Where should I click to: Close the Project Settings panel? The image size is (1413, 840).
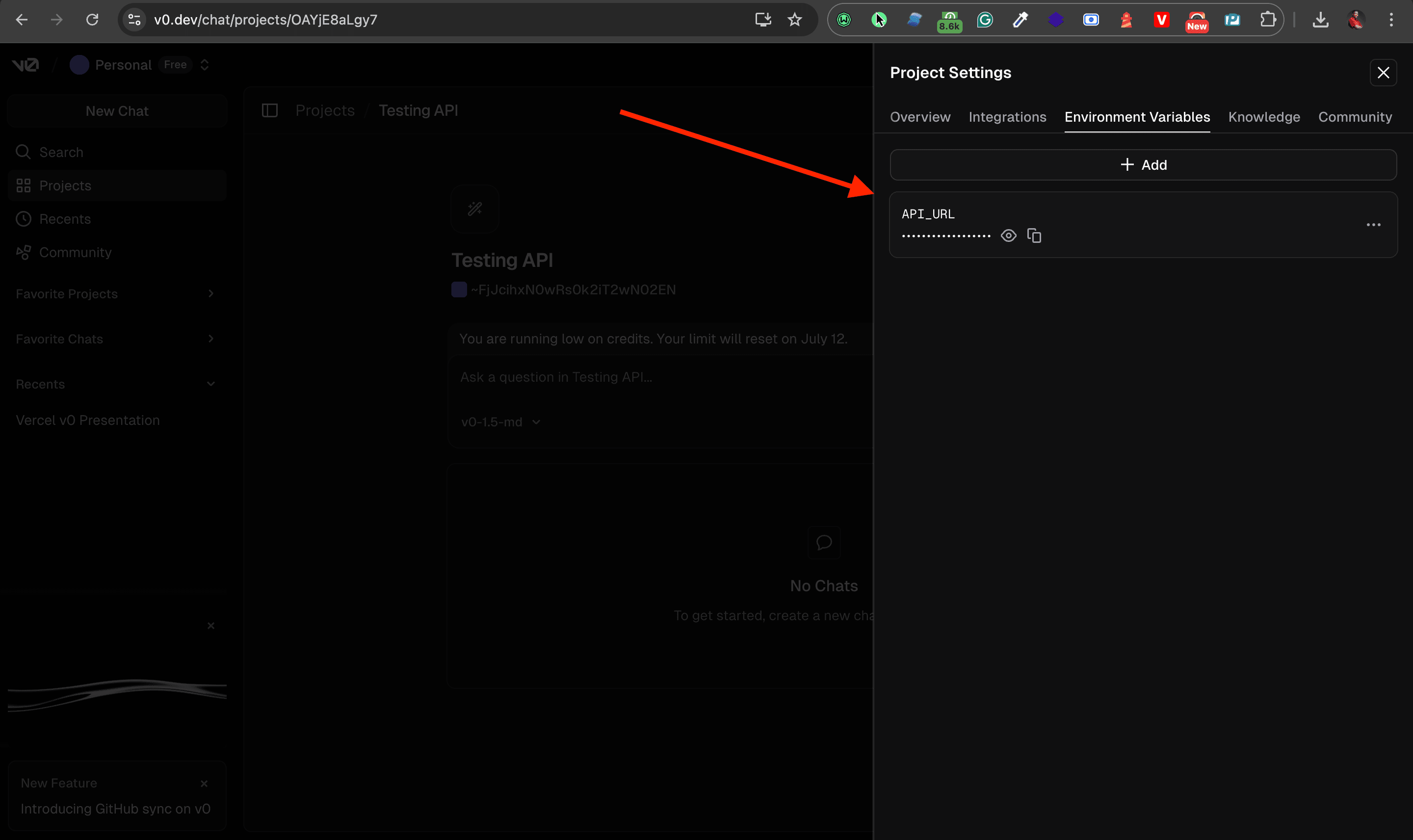point(1383,73)
